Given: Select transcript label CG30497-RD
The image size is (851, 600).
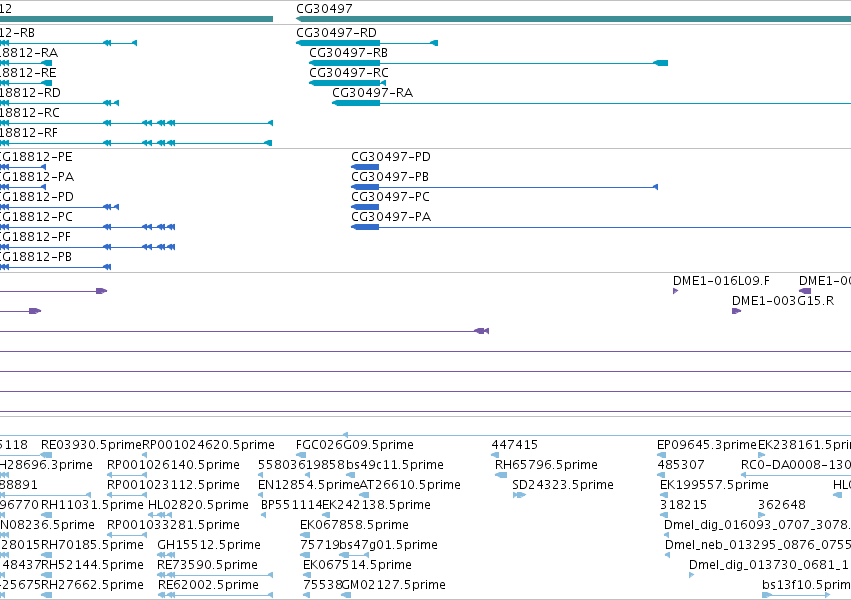Looking at the screenshot, I should coord(336,33).
